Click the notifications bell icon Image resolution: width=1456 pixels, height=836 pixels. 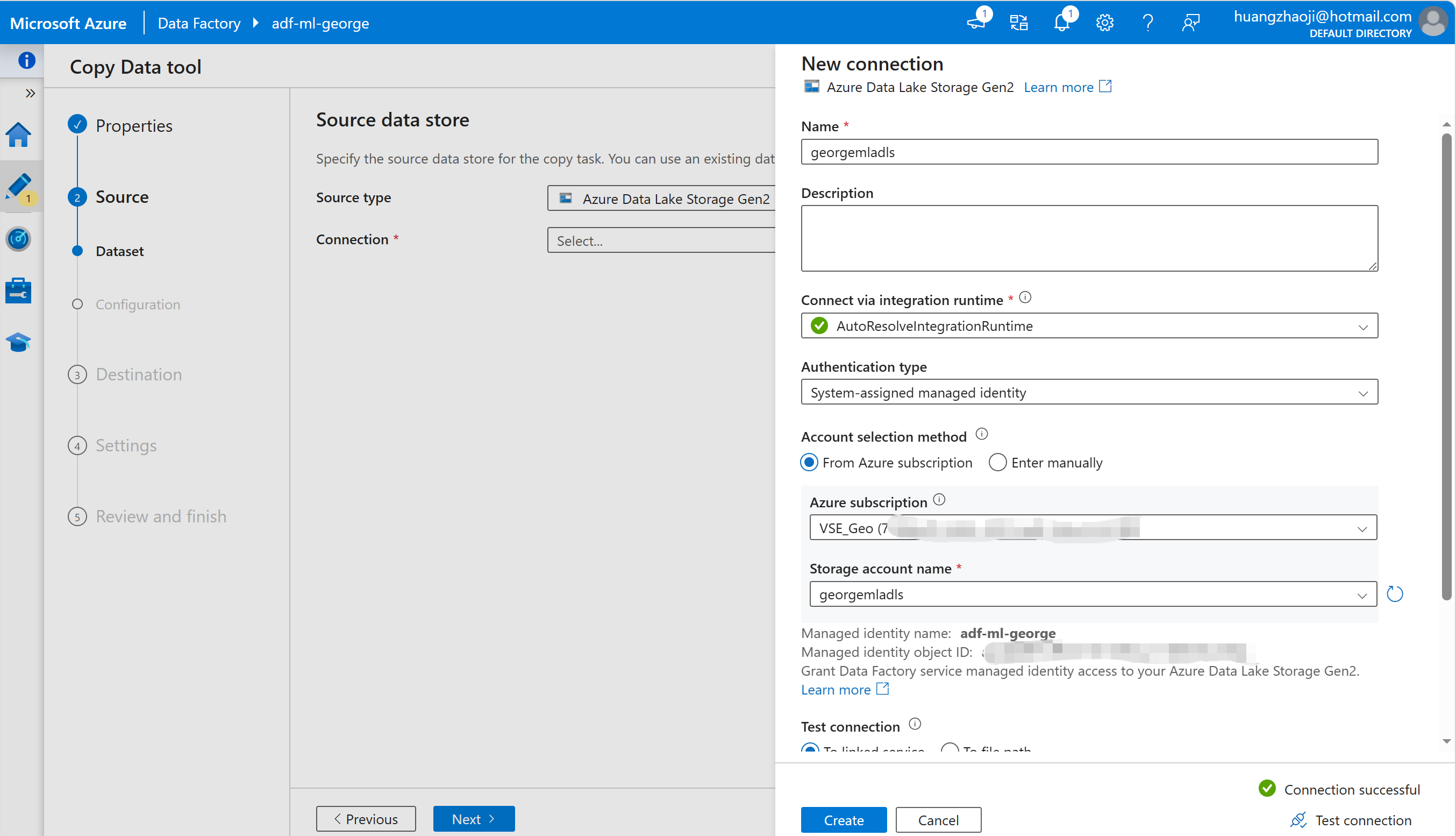click(1061, 23)
